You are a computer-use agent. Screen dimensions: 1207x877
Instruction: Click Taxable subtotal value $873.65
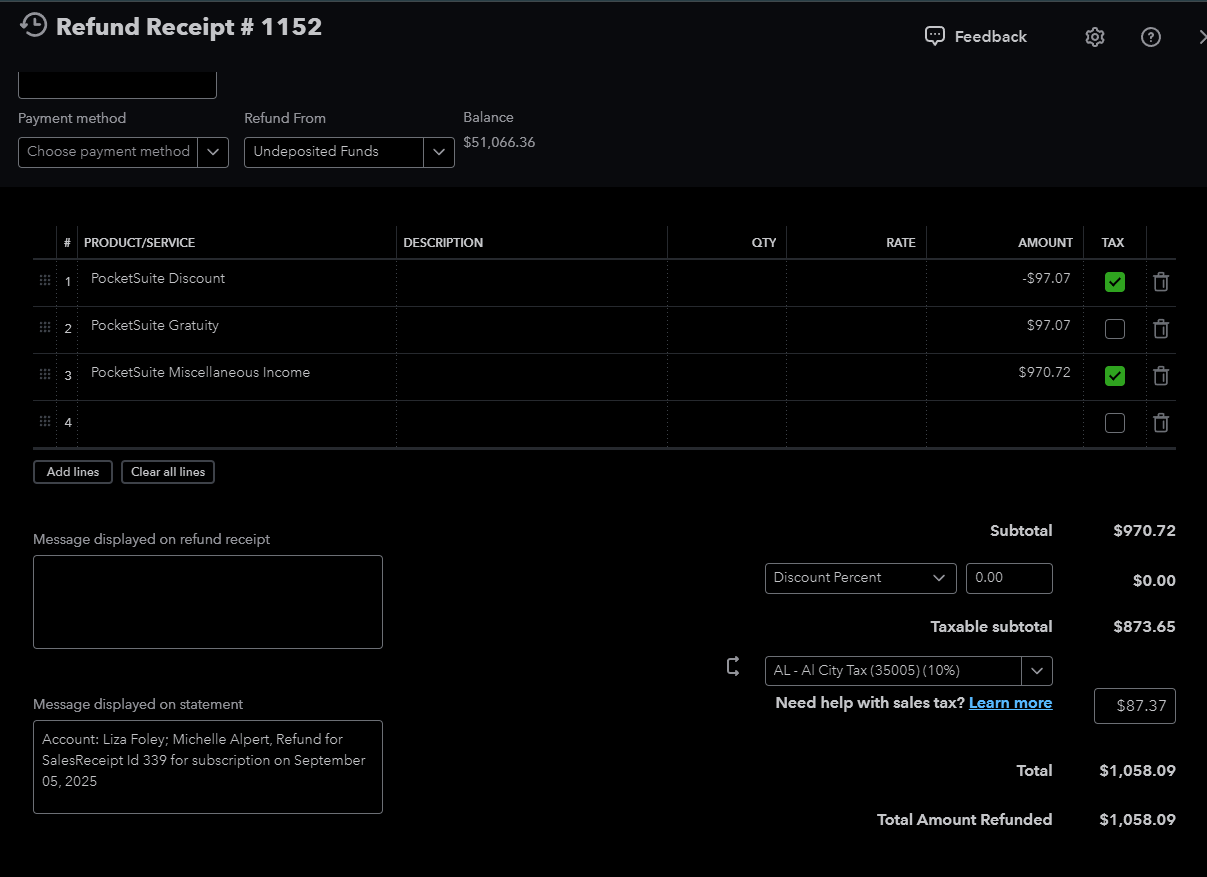click(1144, 627)
